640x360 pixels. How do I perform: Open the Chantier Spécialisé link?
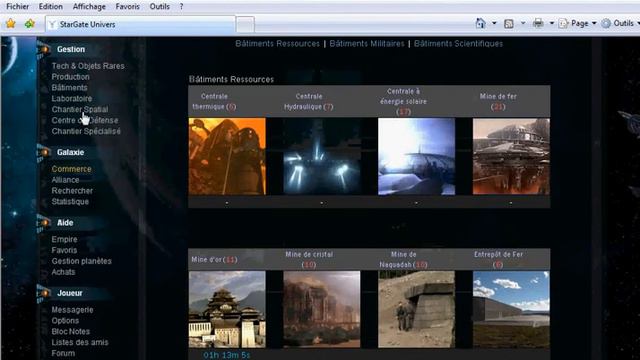click(86, 131)
